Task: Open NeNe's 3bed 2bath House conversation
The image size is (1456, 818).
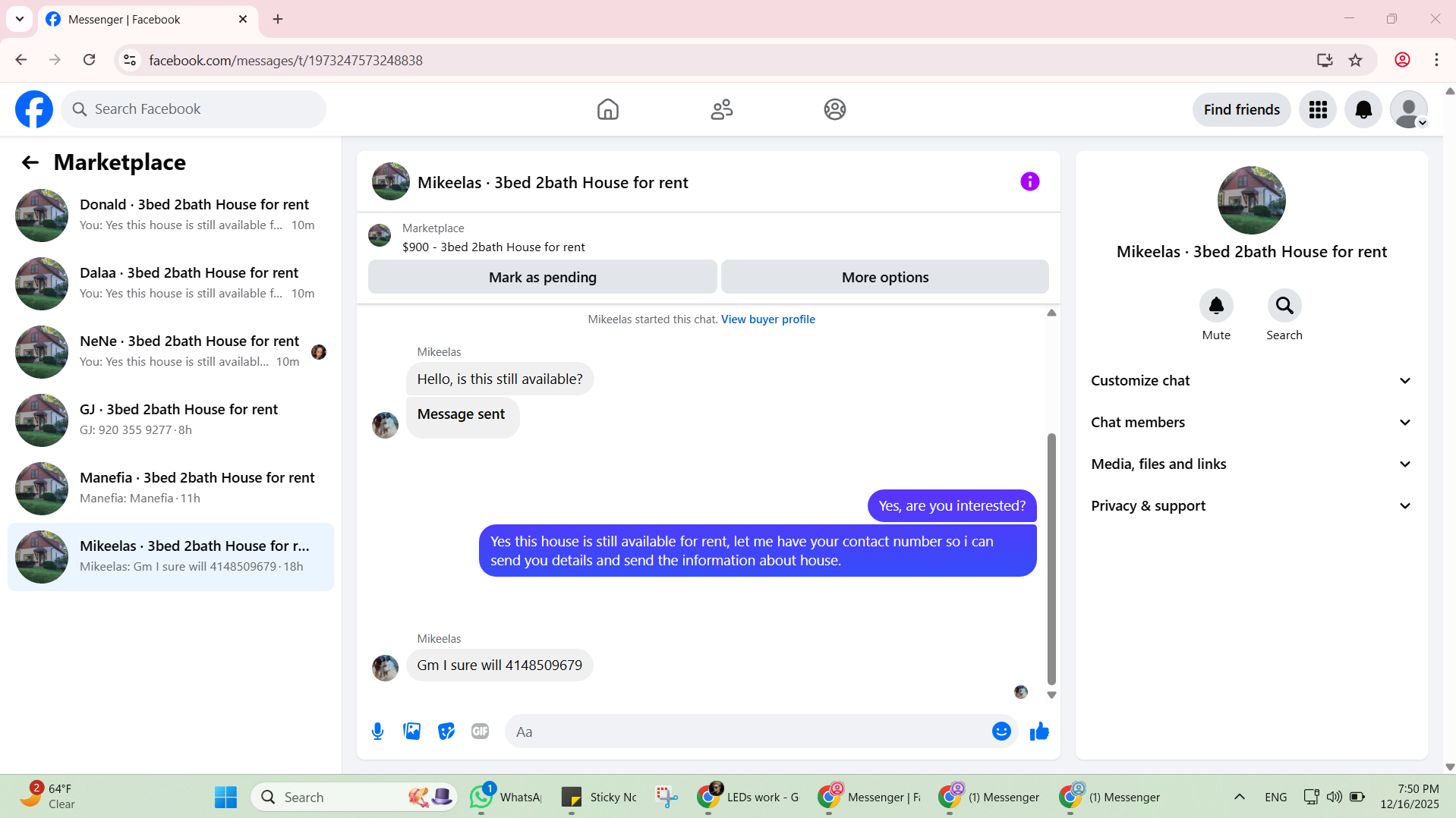Action: [x=171, y=352]
